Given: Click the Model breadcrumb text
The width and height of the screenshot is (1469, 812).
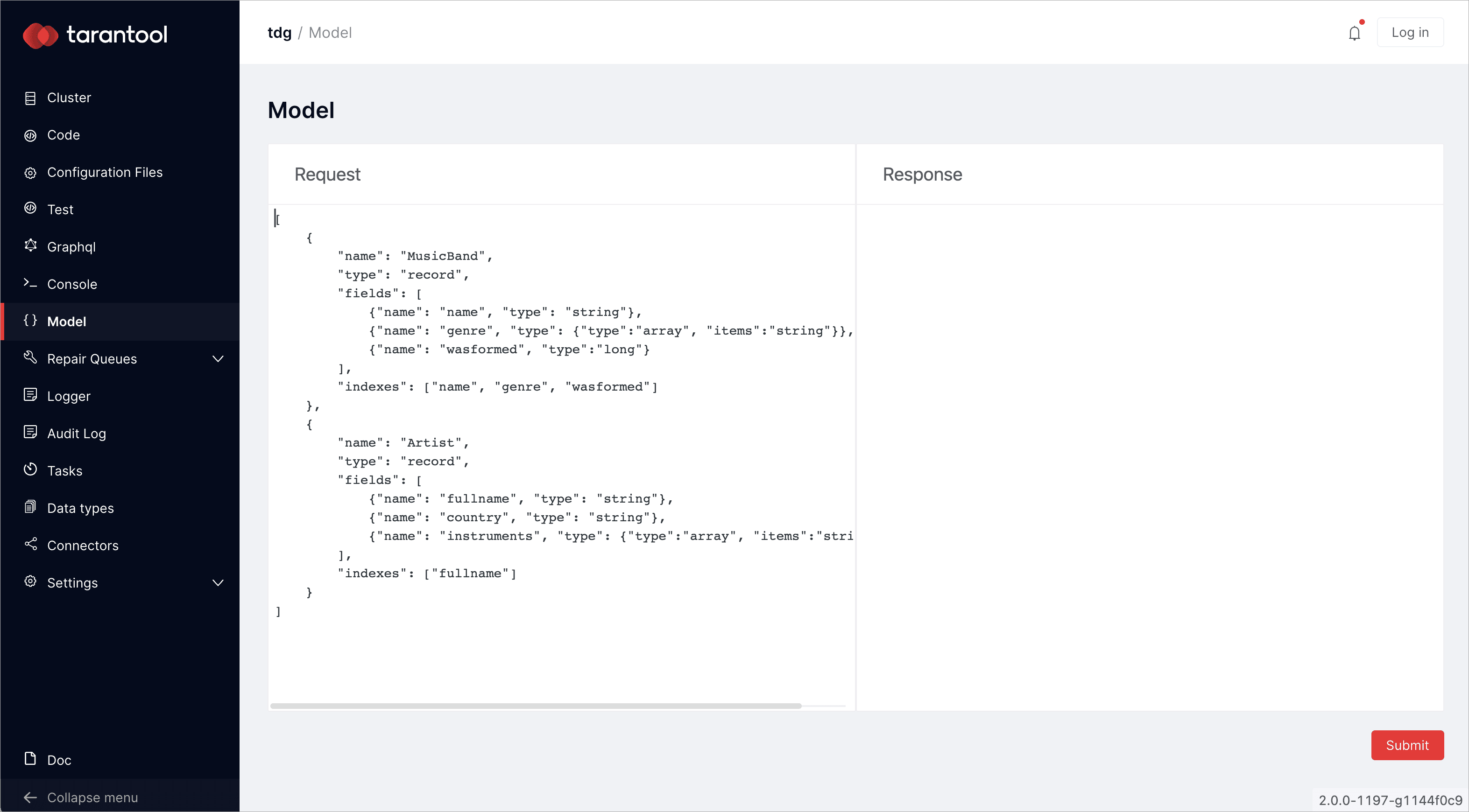Looking at the screenshot, I should coord(330,33).
